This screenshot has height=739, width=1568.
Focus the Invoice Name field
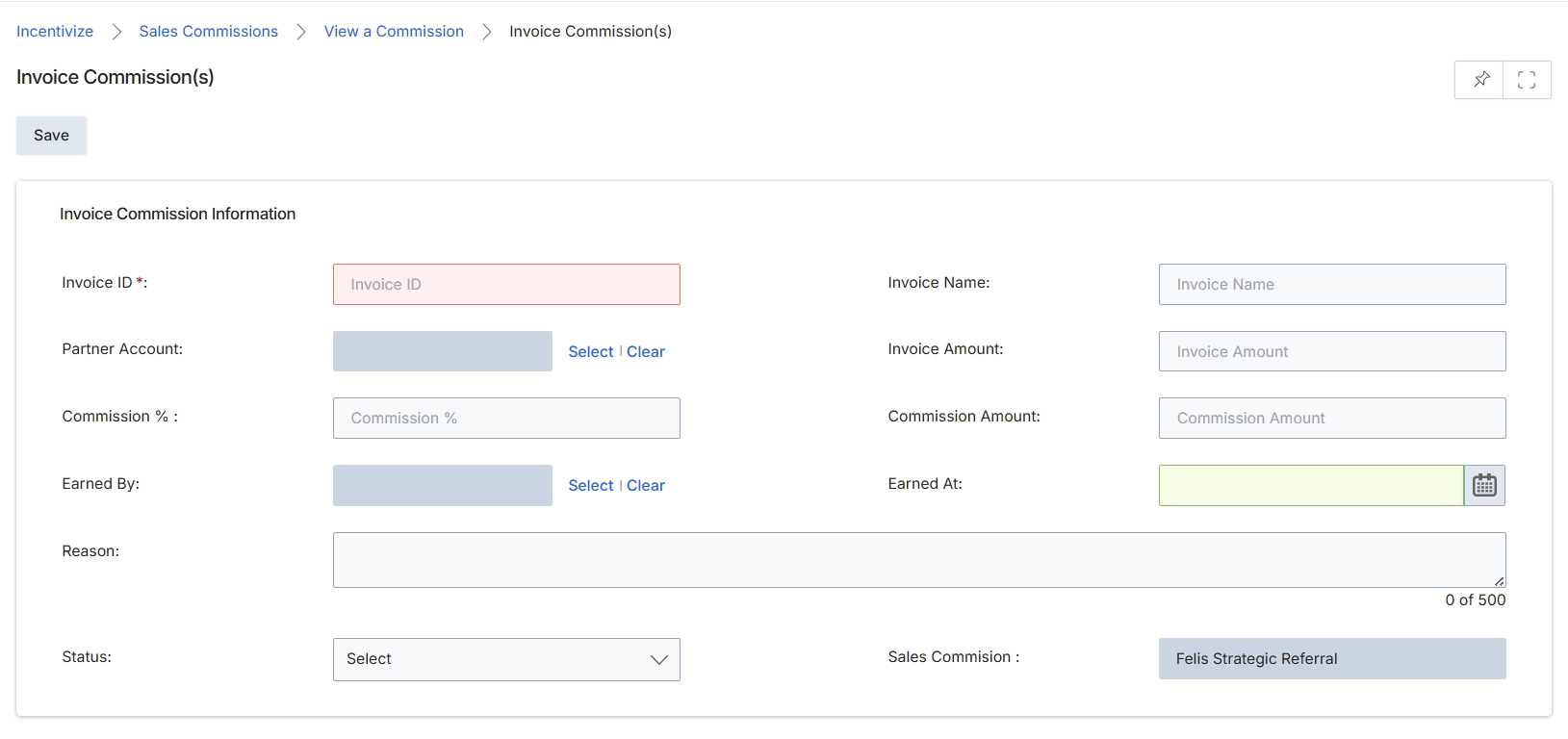pyautogui.click(x=1332, y=285)
